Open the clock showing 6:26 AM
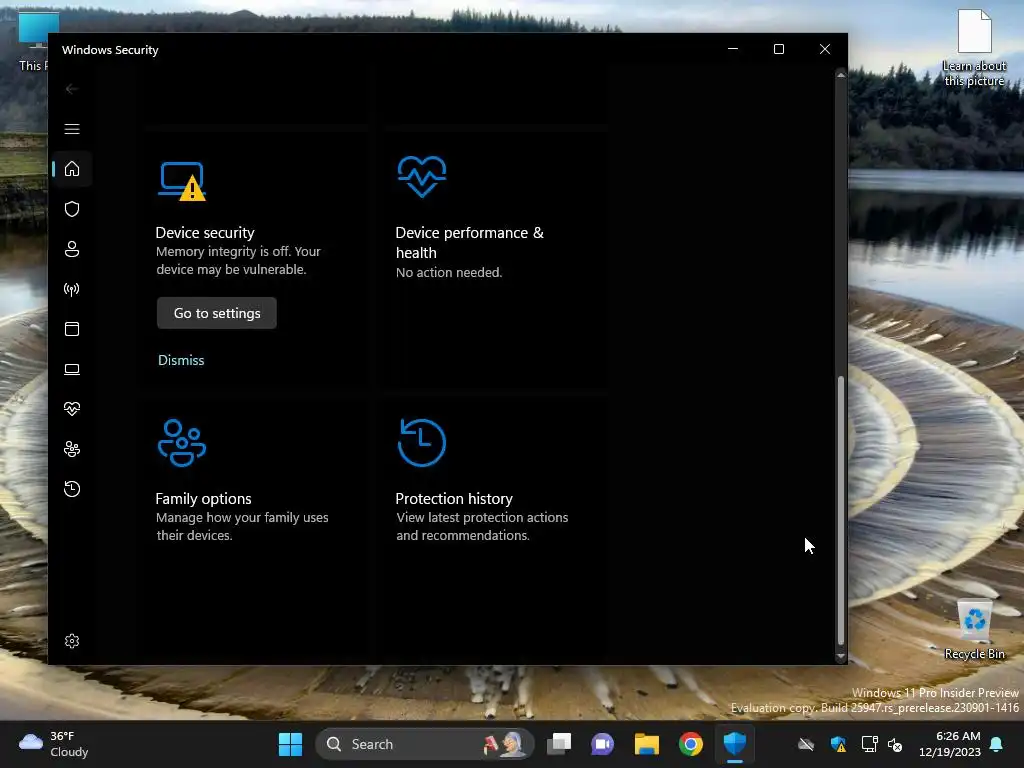The width and height of the screenshot is (1024, 768). pos(950,744)
